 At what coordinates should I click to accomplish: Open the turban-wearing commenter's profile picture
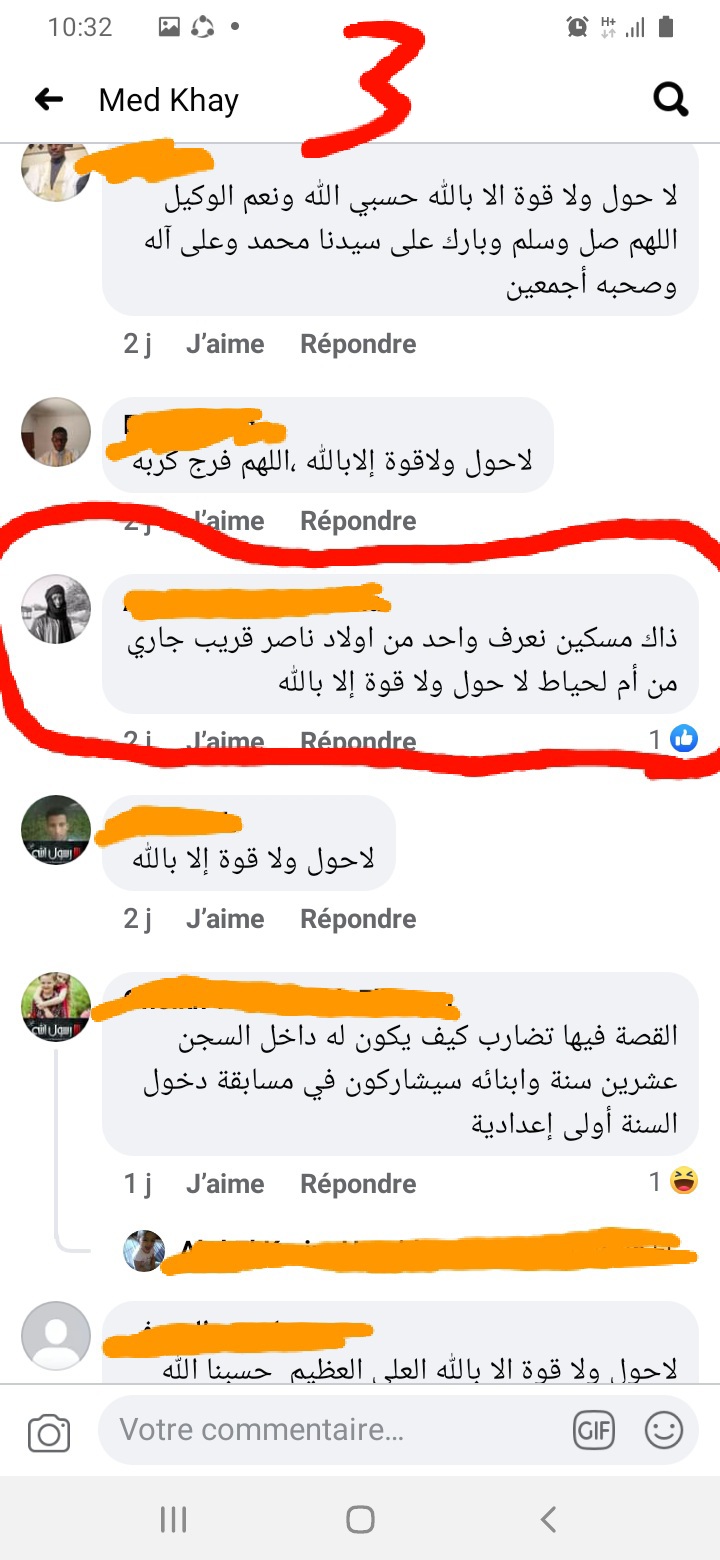point(56,609)
